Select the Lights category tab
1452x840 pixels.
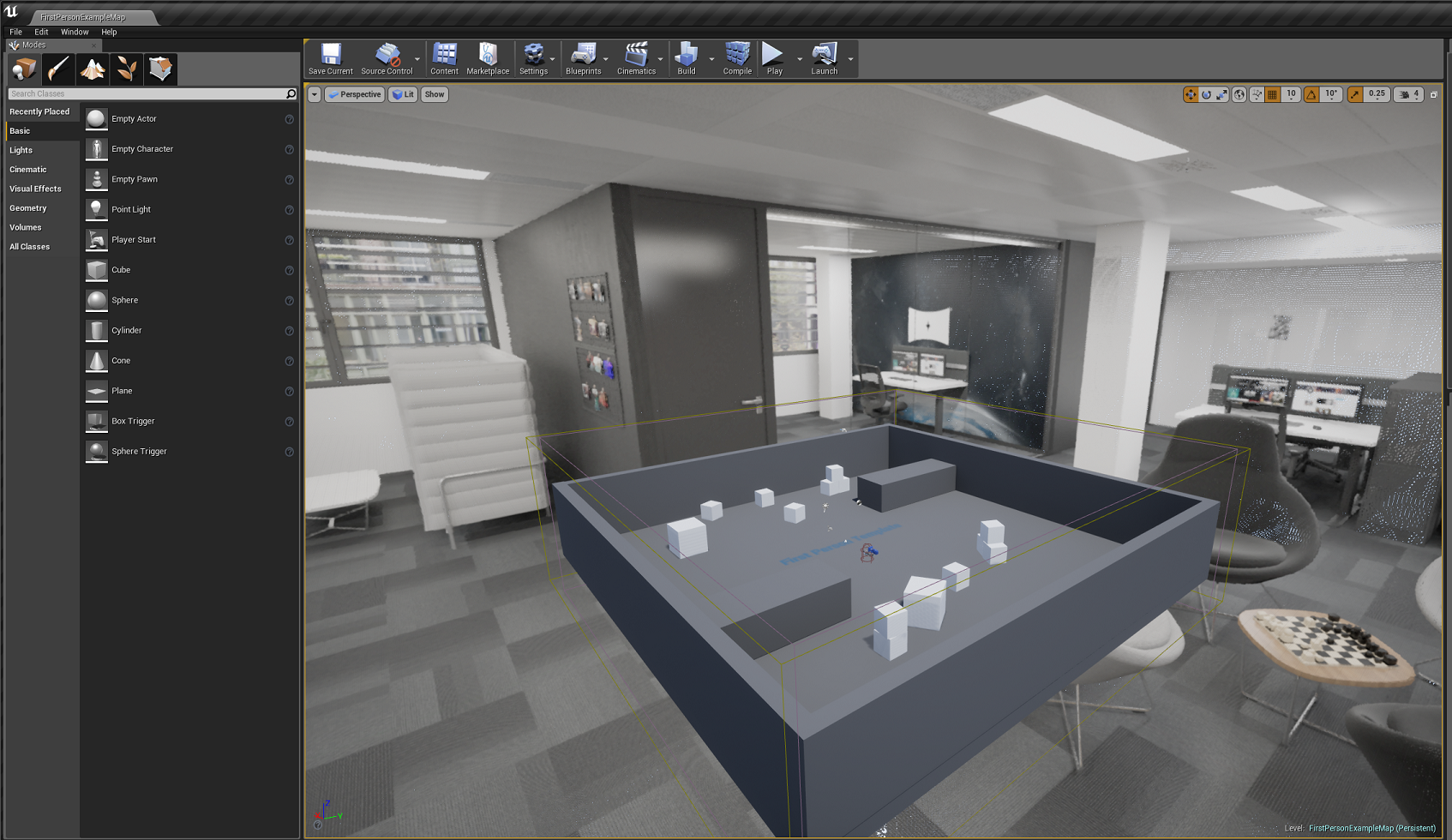click(x=21, y=150)
